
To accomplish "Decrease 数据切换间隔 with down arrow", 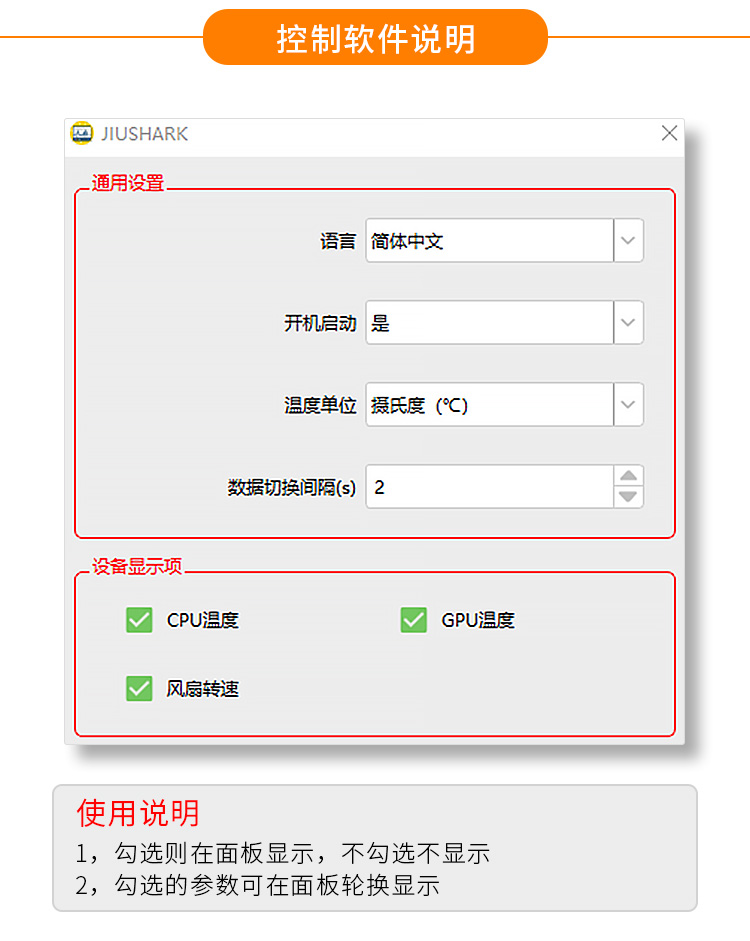I will [628, 497].
